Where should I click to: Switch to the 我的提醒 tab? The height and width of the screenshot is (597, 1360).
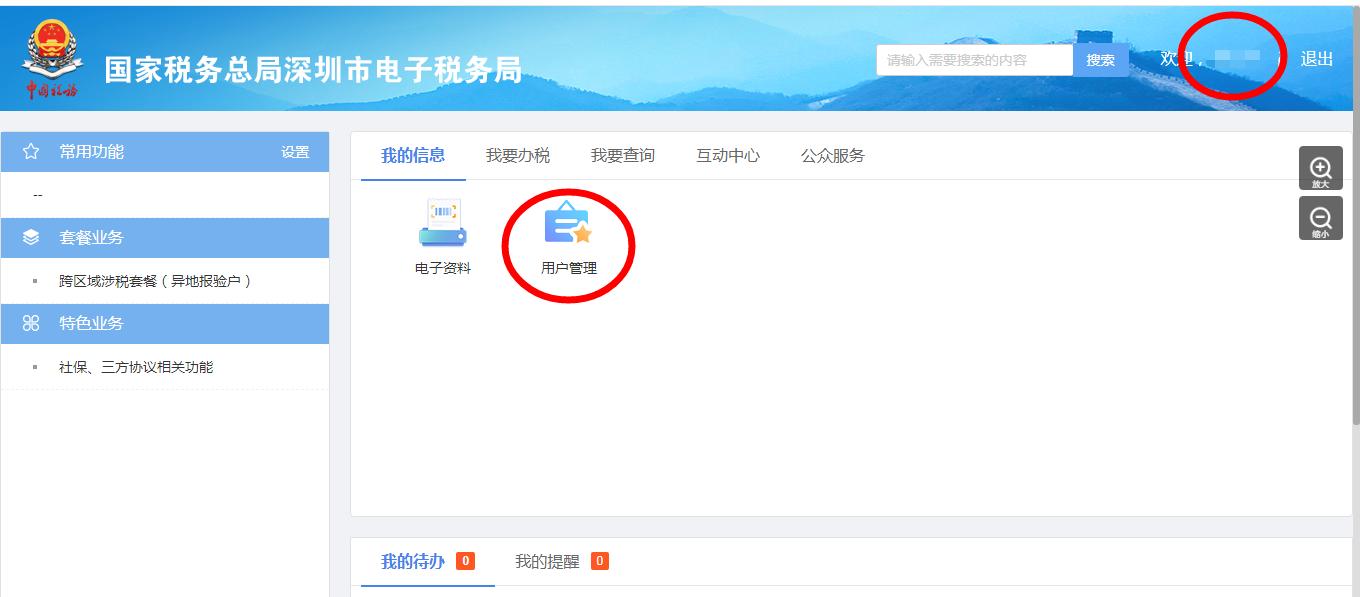pyautogui.click(x=548, y=561)
